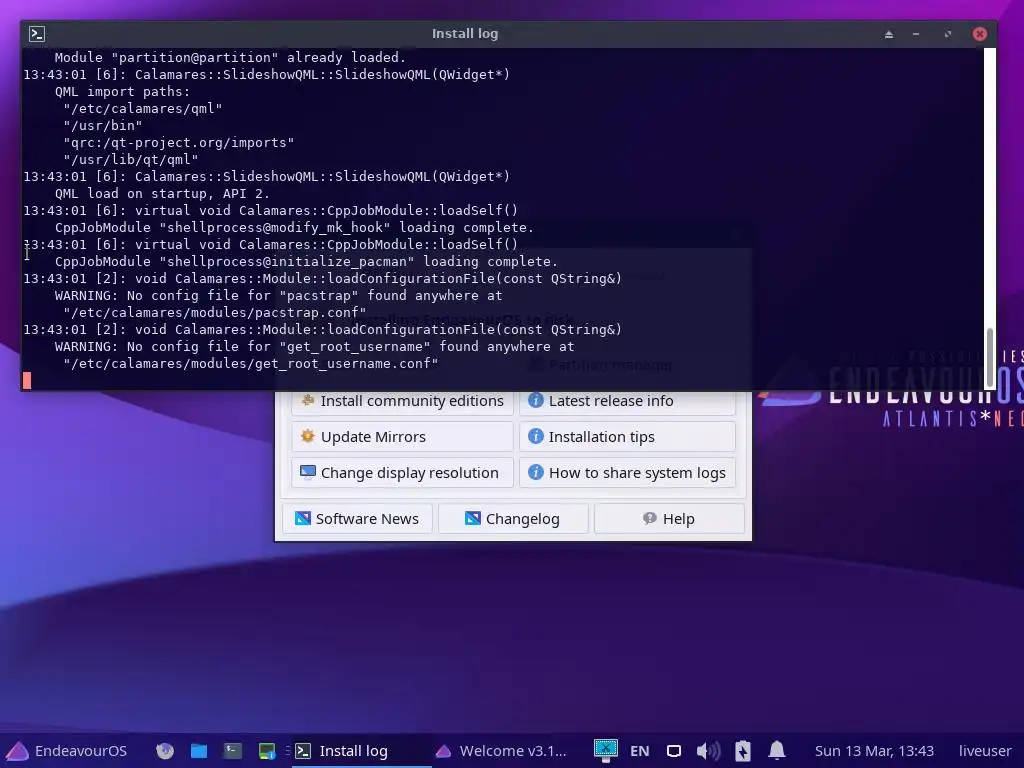Screen dimensions: 1024x768
Task: Open the EndeavourOS application menu
Action: [x=66, y=751]
